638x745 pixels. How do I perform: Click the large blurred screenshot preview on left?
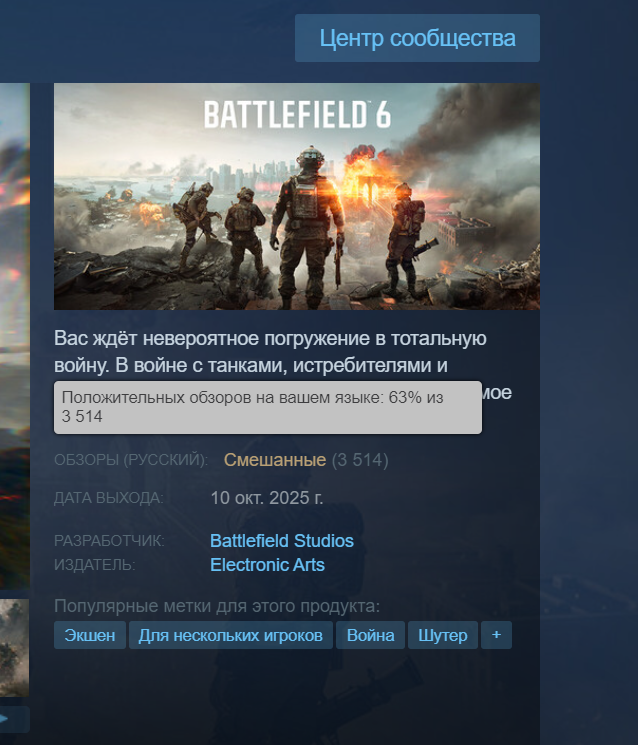click(15, 335)
